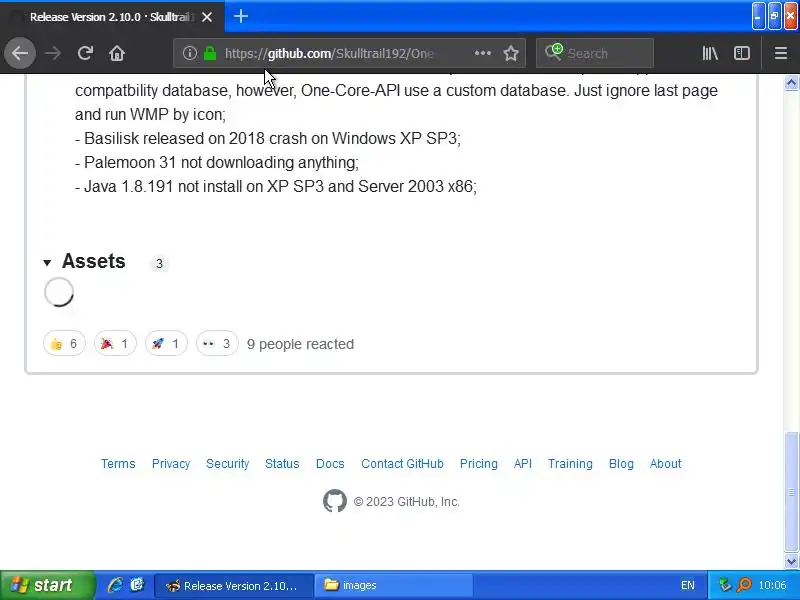800x600 pixels.
Task: Bookmark this page with the star icon
Action: pos(511,53)
